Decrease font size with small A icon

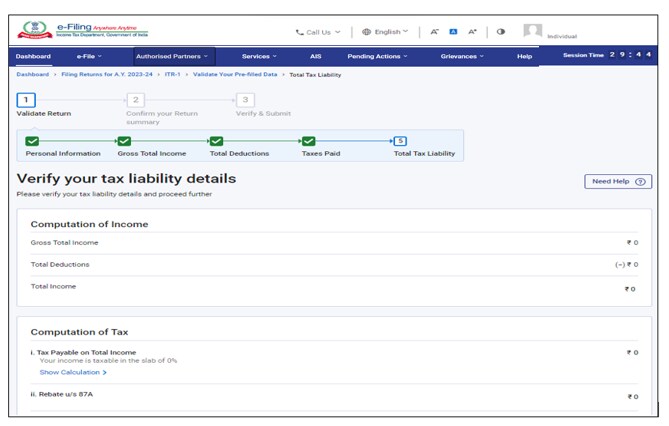(435, 32)
